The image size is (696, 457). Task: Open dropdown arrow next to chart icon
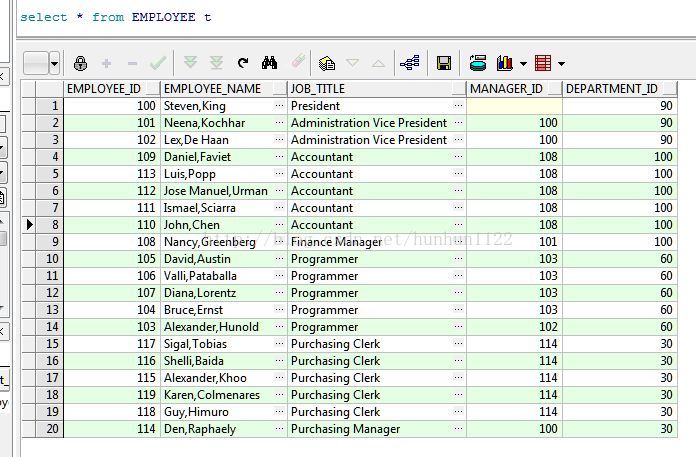click(x=523, y=64)
